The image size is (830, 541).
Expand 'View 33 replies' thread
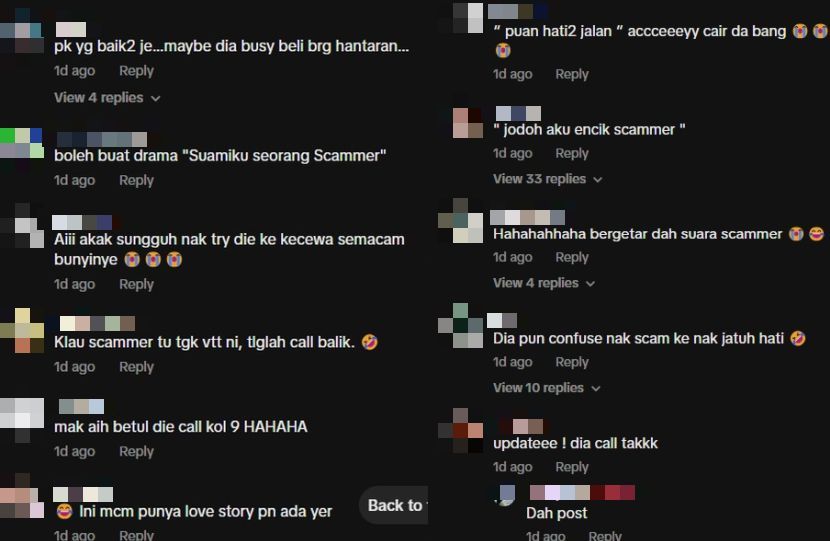tap(548, 179)
